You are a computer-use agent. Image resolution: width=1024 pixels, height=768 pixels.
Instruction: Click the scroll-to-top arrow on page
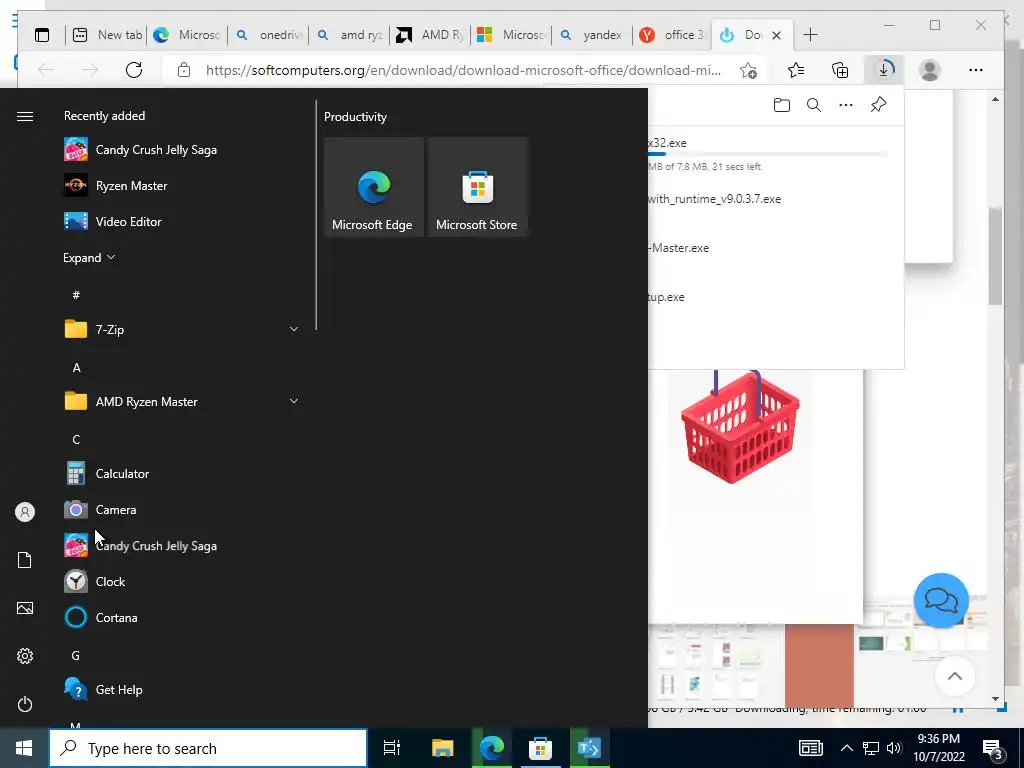coord(955,677)
